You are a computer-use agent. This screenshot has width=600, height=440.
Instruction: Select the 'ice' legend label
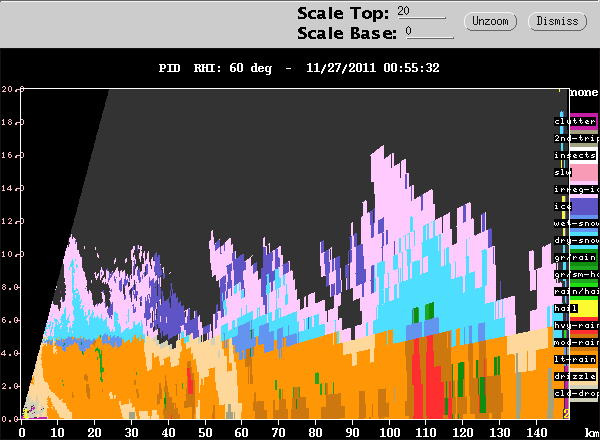coord(562,206)
